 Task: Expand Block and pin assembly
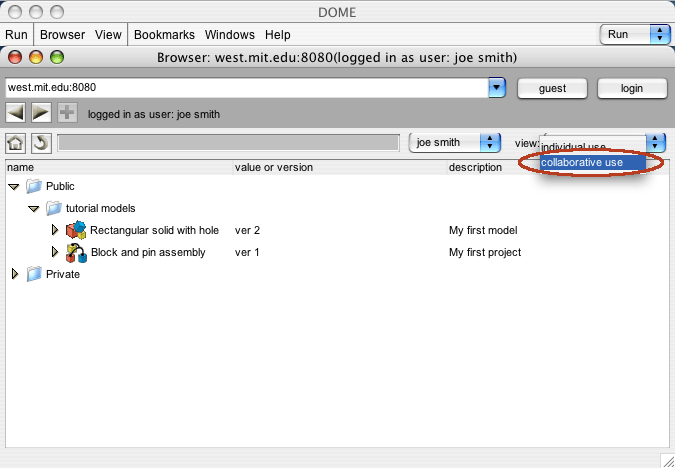coord(55,252)
